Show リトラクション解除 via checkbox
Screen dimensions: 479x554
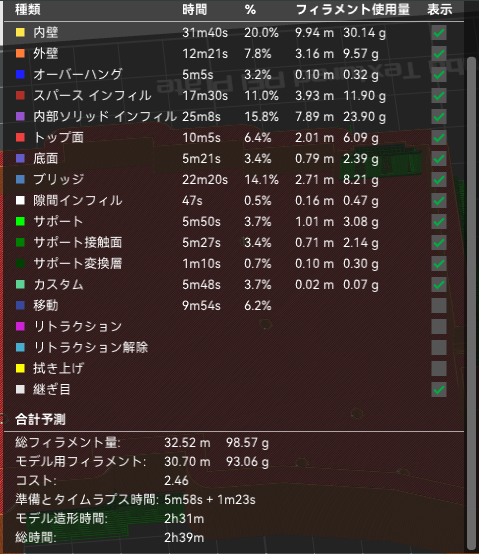coord(439,347)
